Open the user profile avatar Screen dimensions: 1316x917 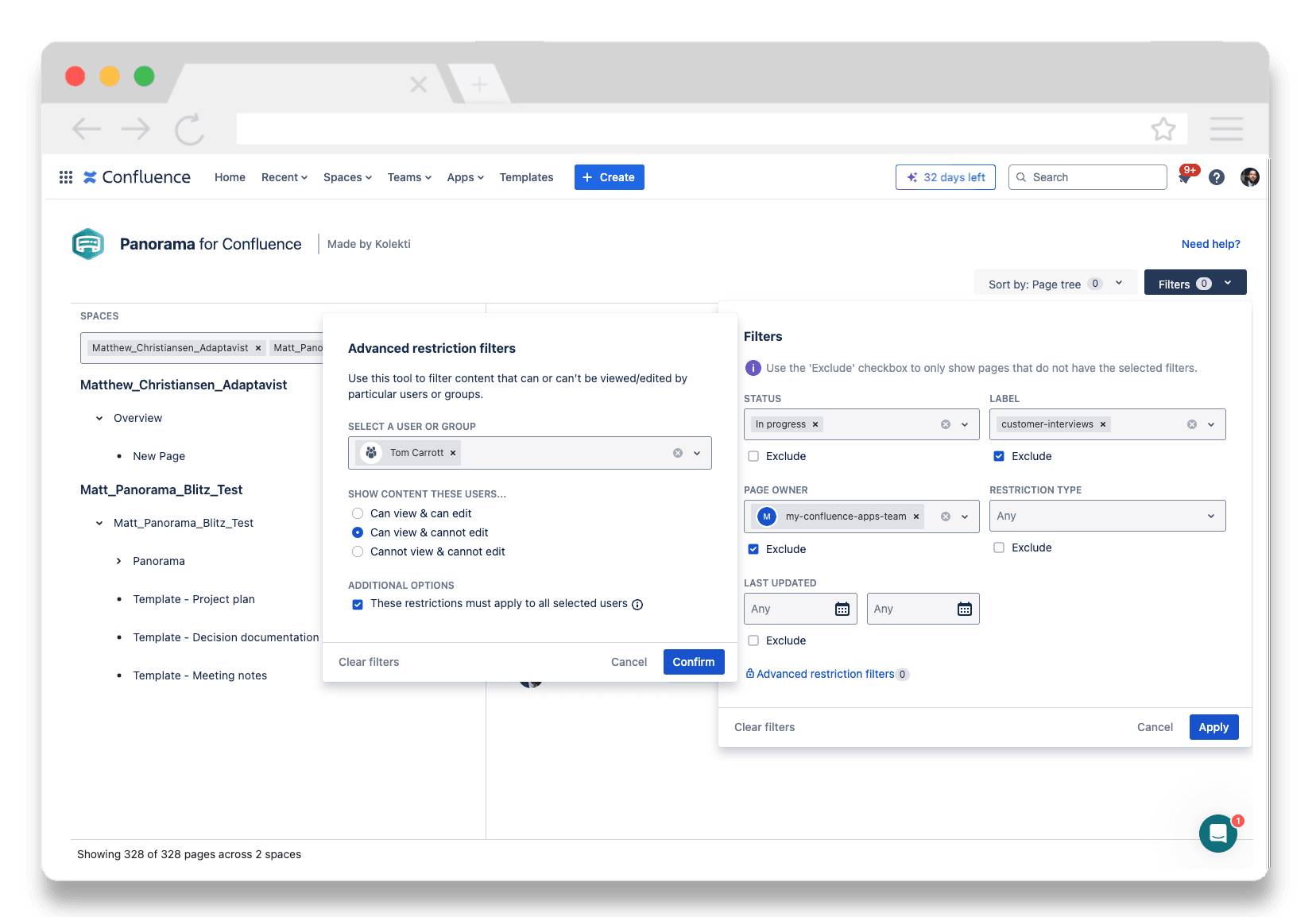click(x=1249, y=177)
